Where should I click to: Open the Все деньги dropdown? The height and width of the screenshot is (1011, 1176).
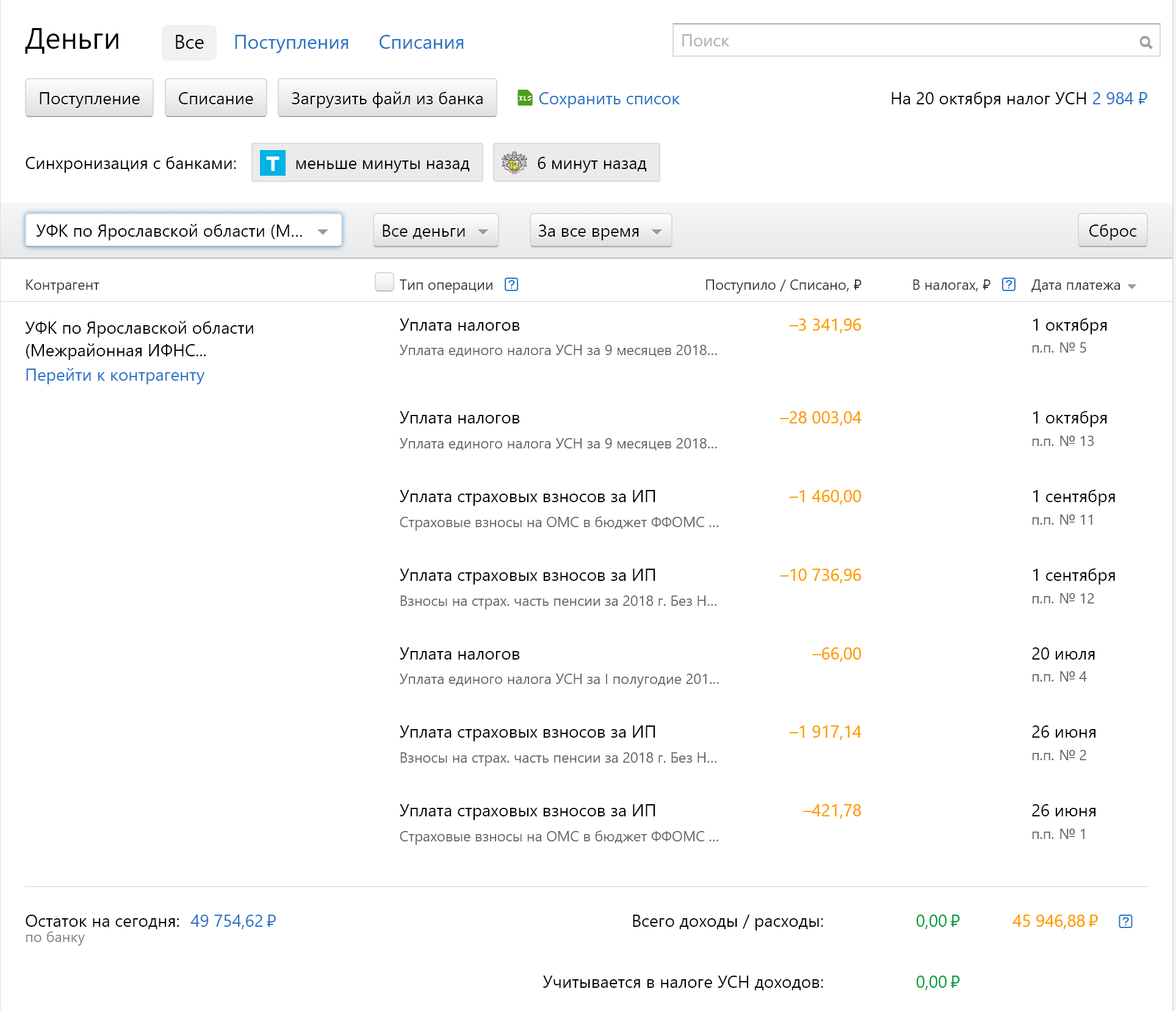435,231
